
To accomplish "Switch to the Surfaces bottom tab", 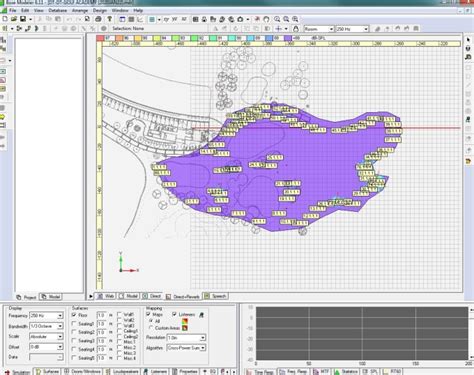I will click(48, 372).
